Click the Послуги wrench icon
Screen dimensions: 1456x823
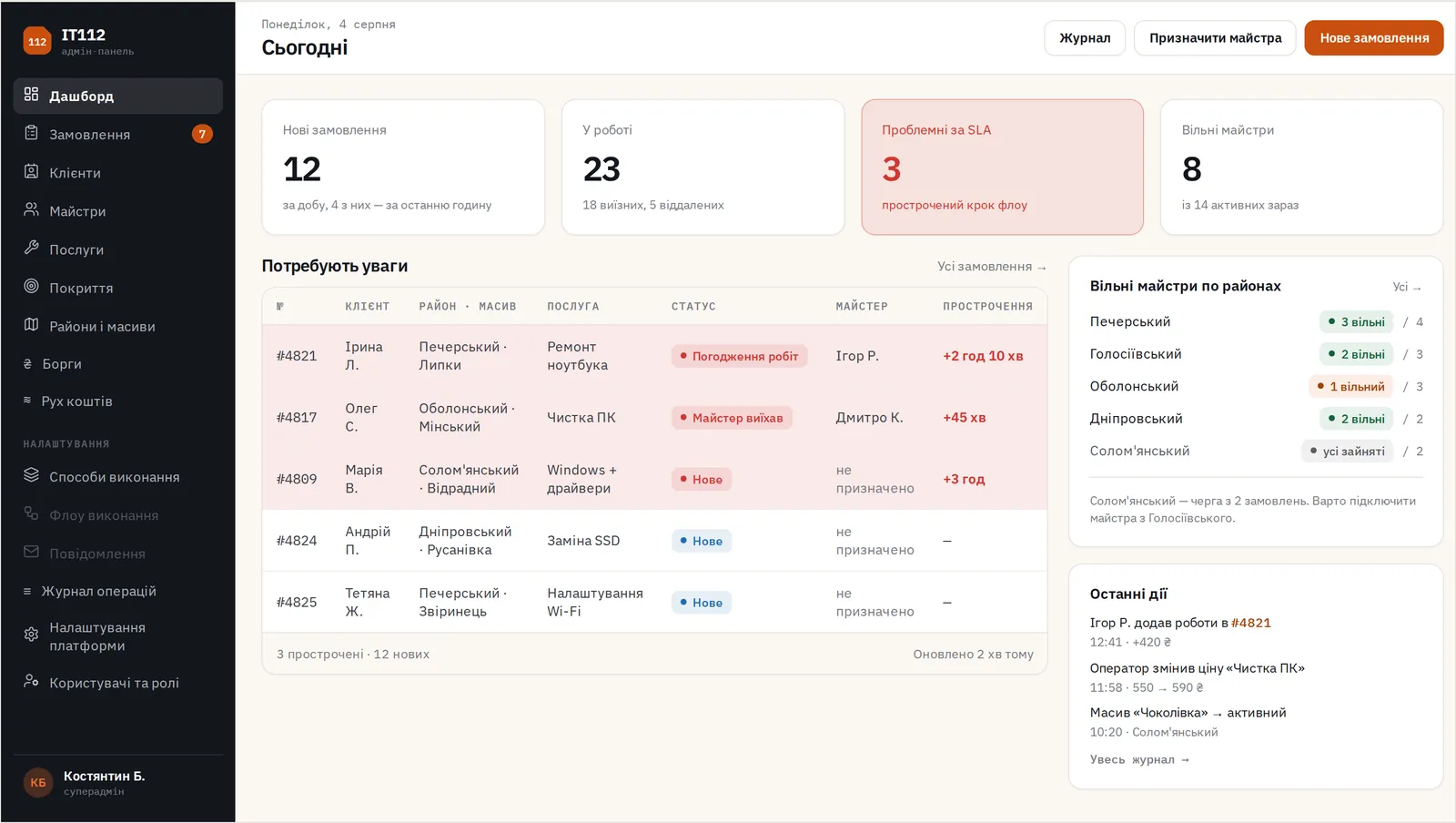[31, 248]
